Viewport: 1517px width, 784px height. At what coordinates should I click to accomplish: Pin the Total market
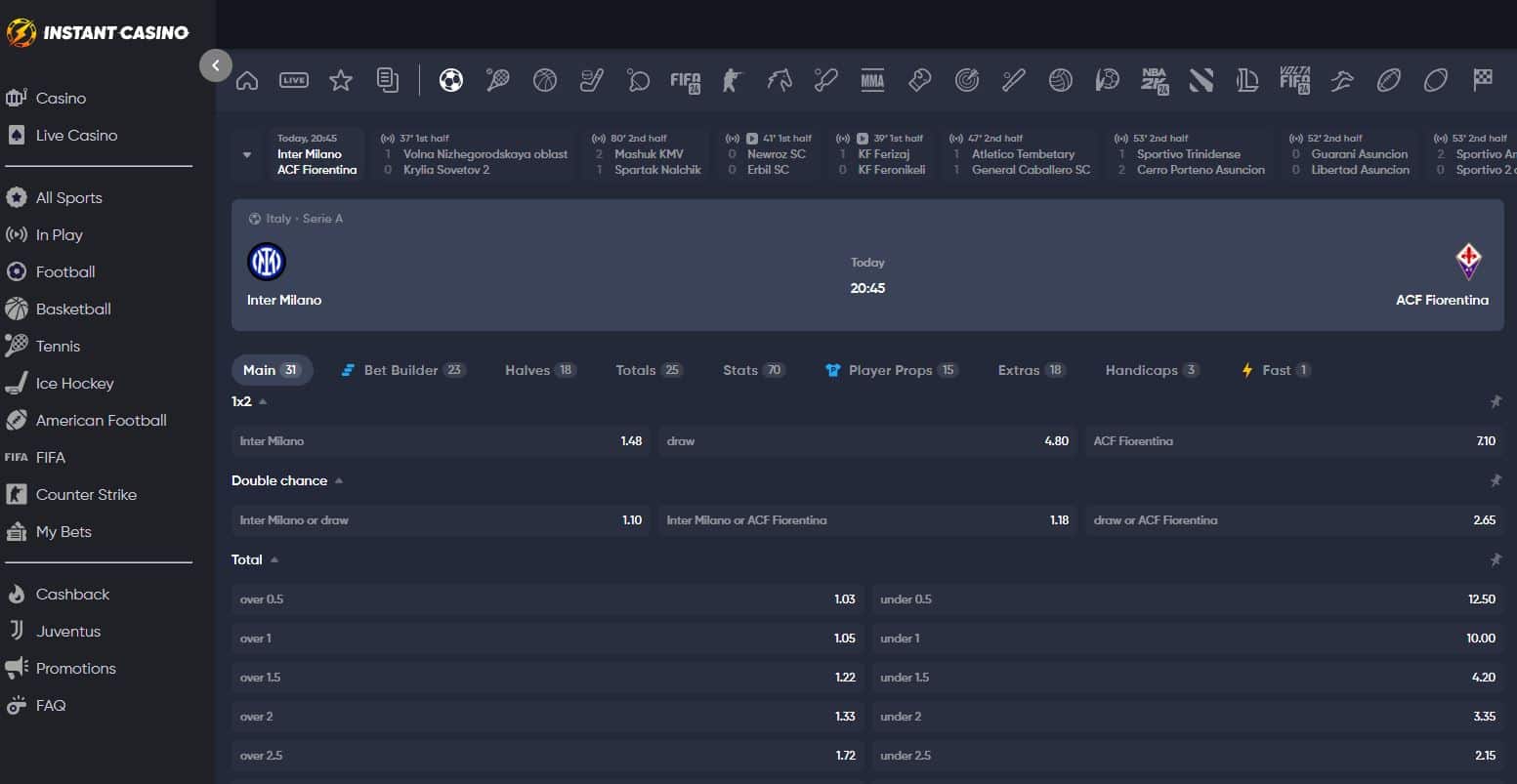pos(1495,559)
